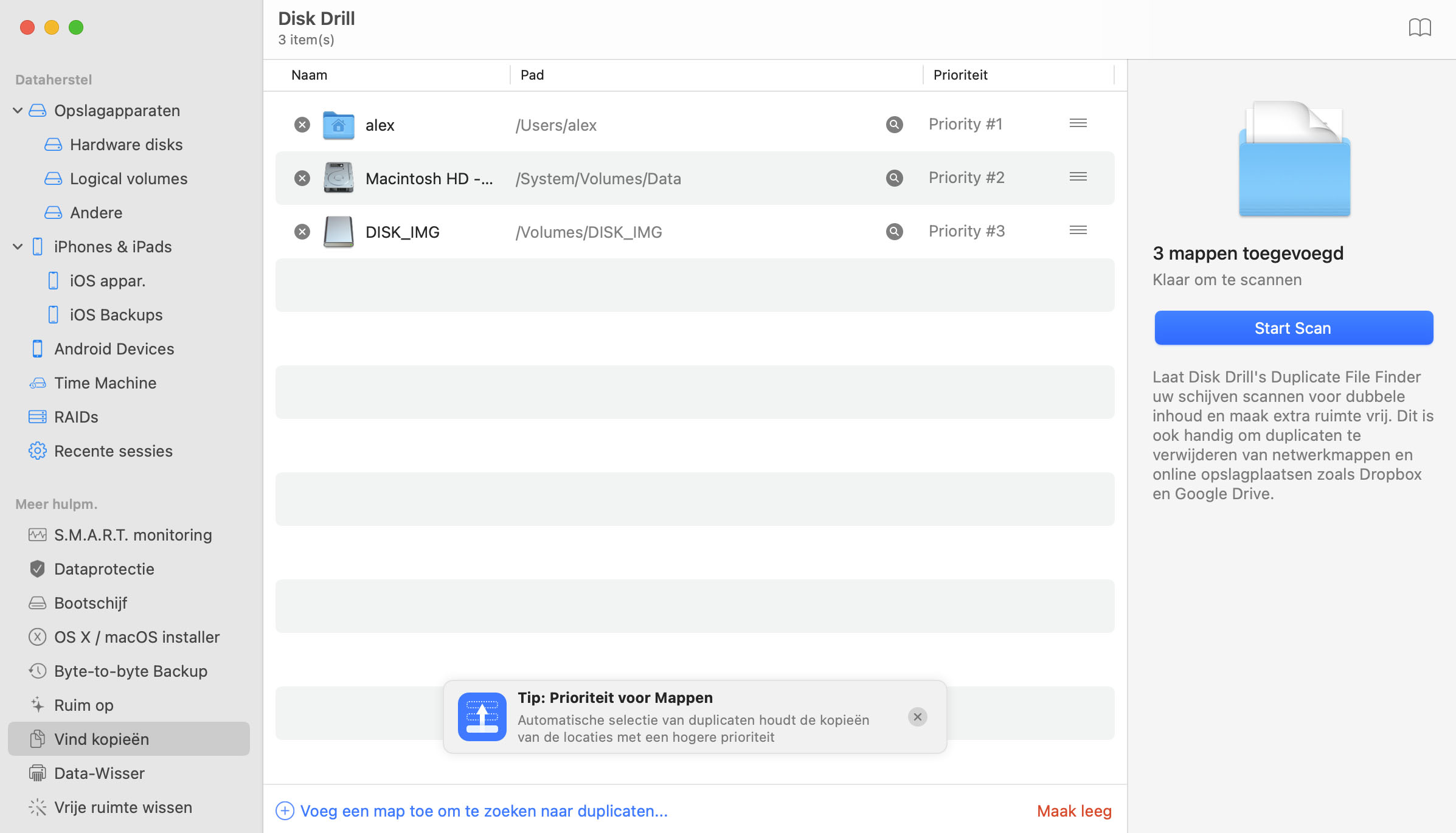
Task: Click Voeg een map toe link
Action: click(x=472, y=811)
